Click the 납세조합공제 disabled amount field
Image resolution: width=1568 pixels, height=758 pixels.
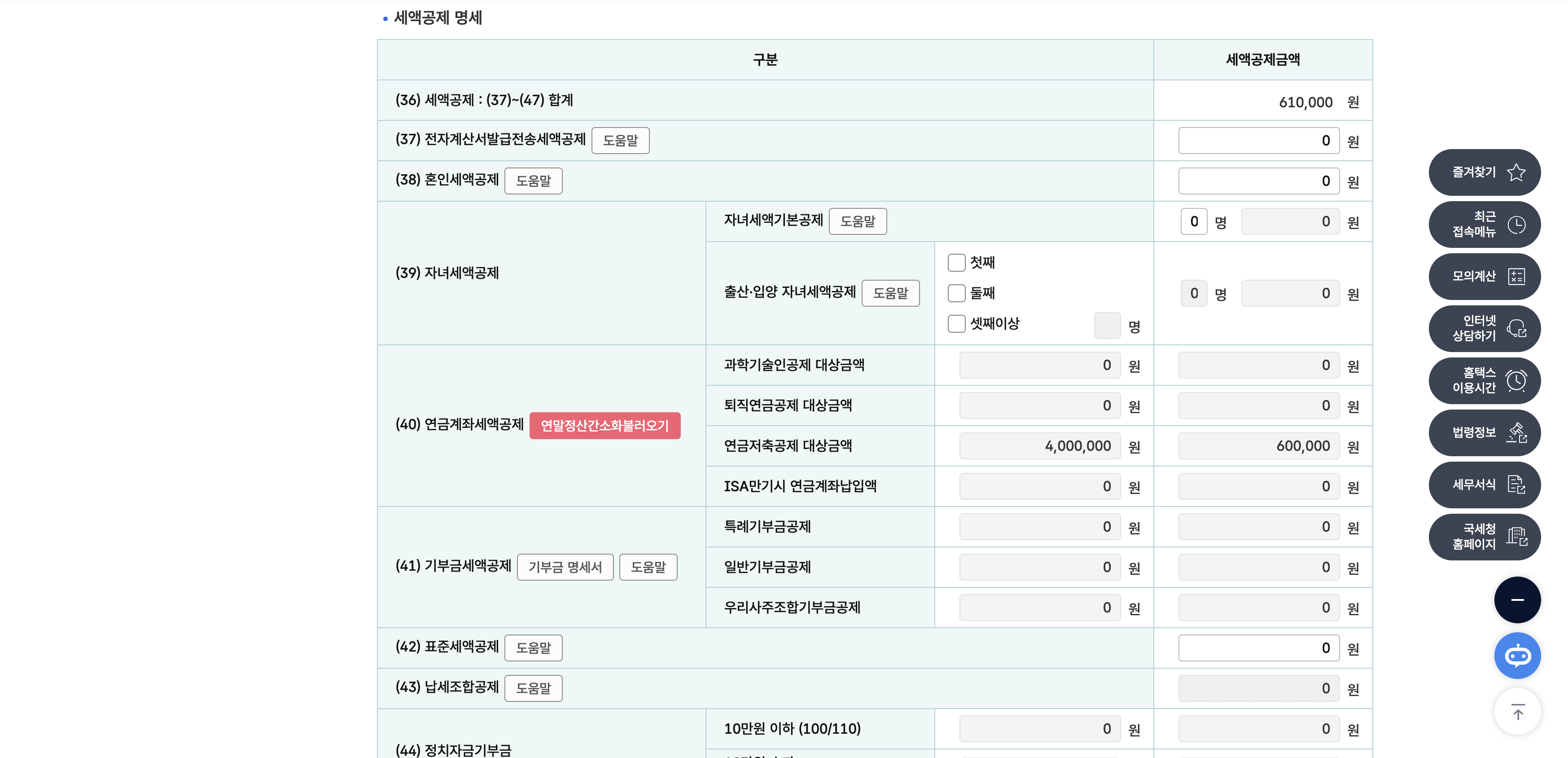click(1259, 688)
